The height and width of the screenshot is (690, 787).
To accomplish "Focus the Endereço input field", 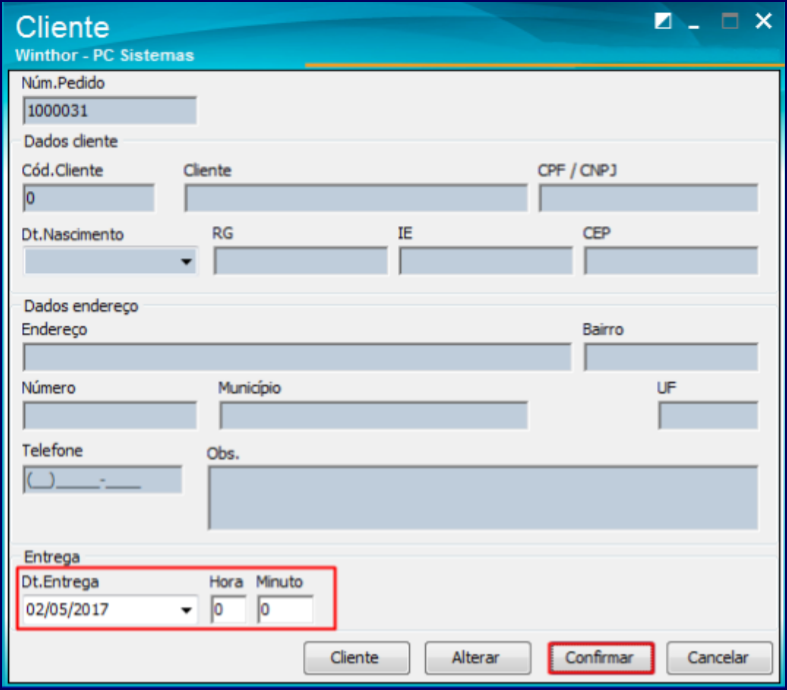I will click(x=297, y=357).
